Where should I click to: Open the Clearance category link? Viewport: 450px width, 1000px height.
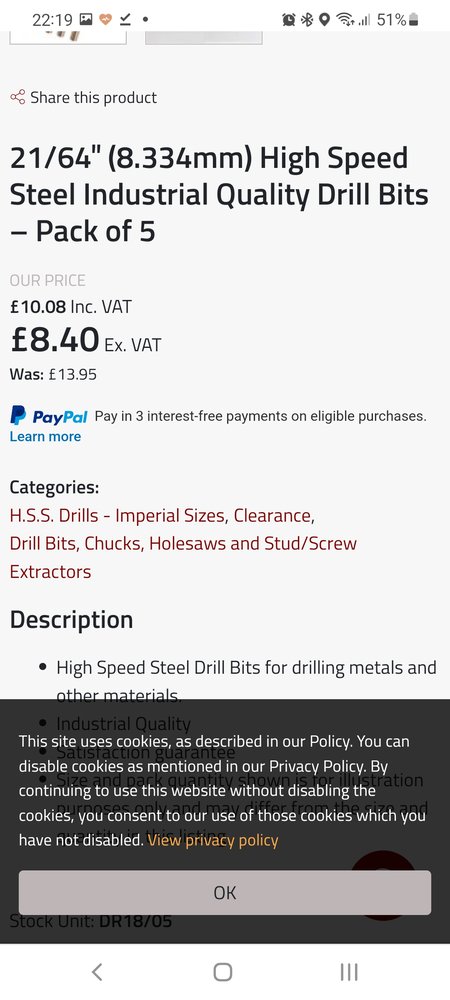(x=274, y=515)
